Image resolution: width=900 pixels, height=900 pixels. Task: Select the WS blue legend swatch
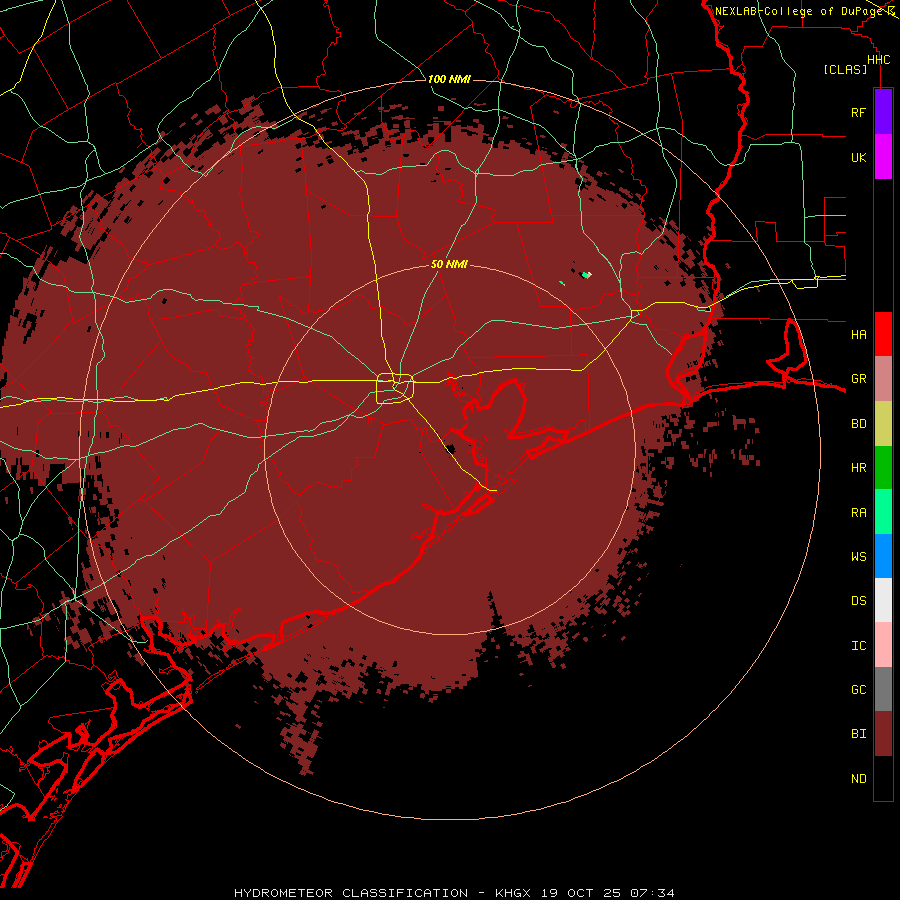point(883,556)
